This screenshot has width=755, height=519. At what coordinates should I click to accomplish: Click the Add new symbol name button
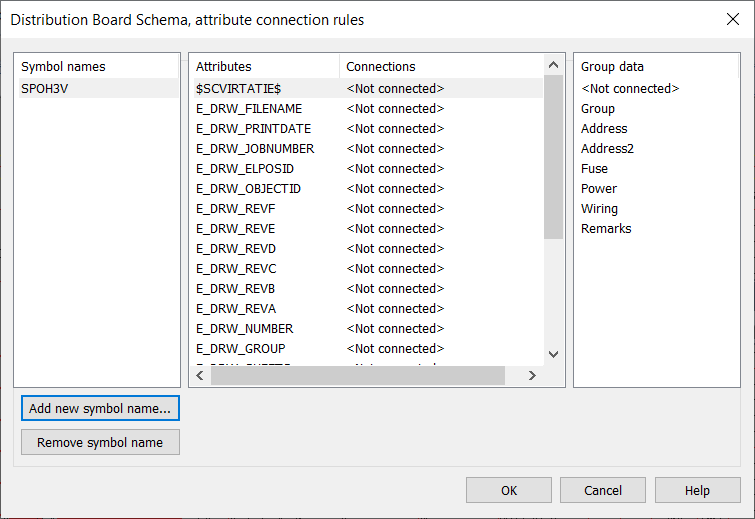(100, 408)
